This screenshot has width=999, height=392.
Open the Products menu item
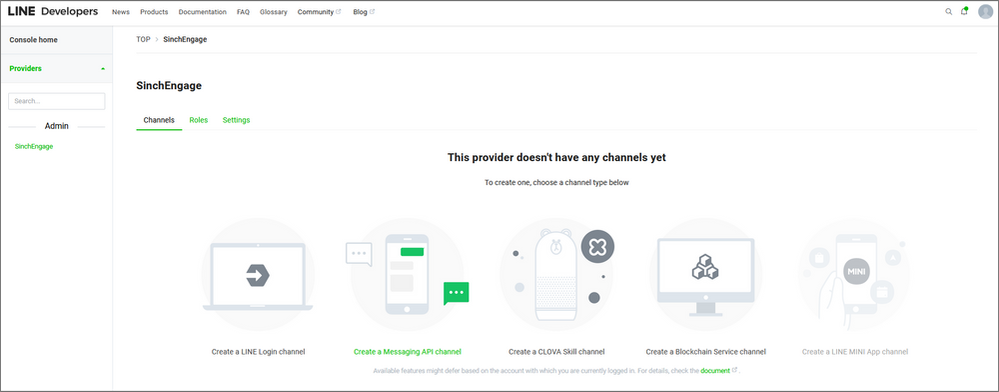(x=154, y=12)
